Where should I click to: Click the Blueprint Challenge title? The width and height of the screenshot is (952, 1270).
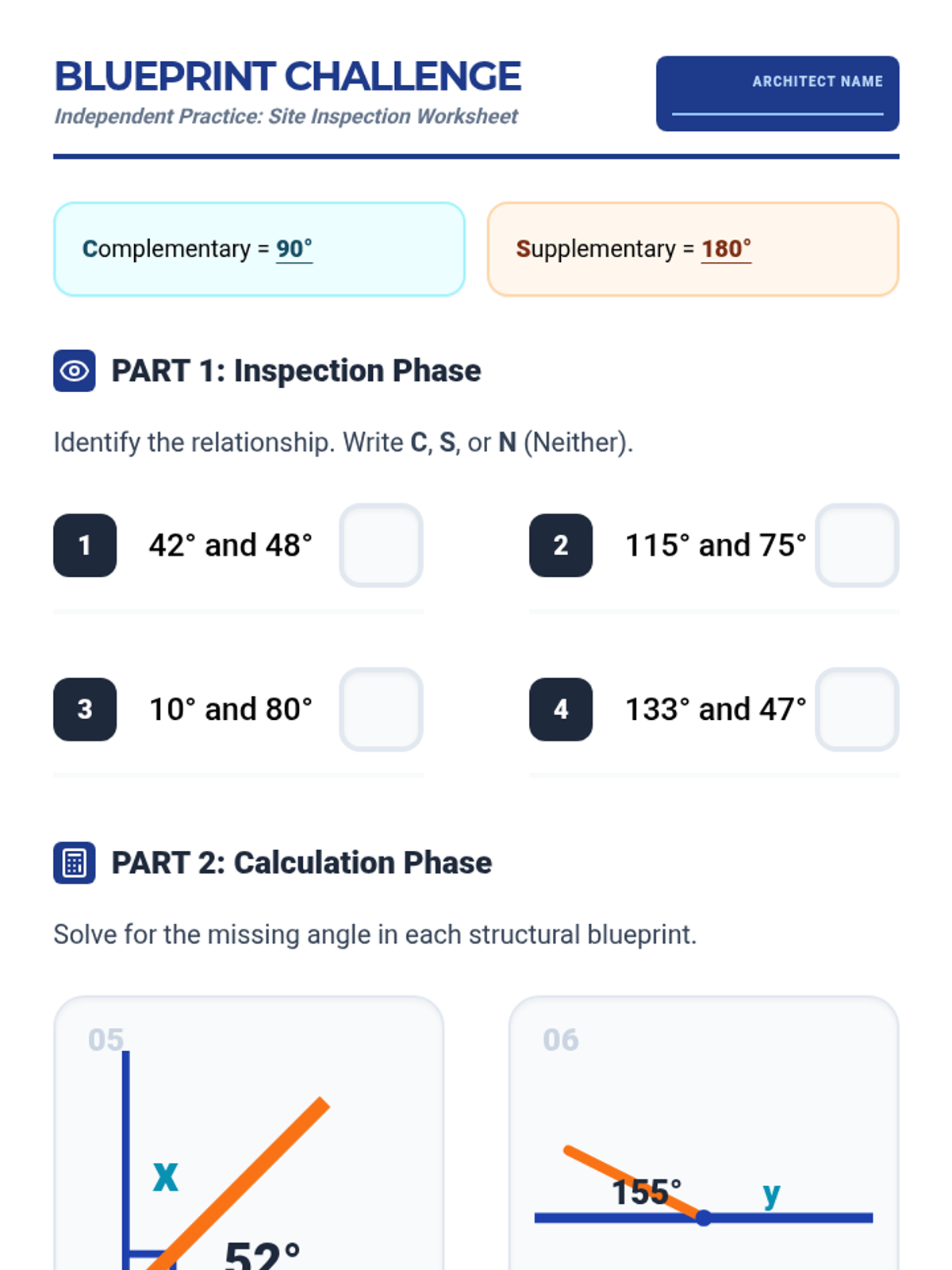[287, 77]
